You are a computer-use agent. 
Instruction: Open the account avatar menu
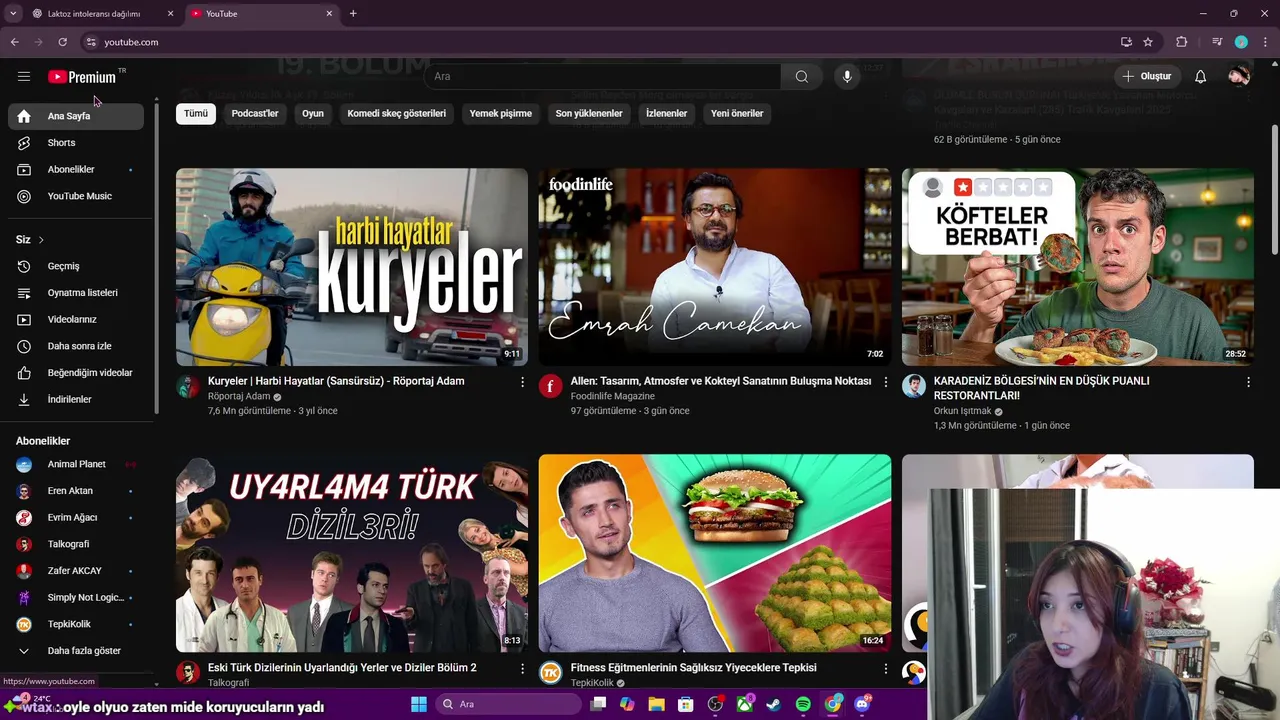click(1239, 76)
